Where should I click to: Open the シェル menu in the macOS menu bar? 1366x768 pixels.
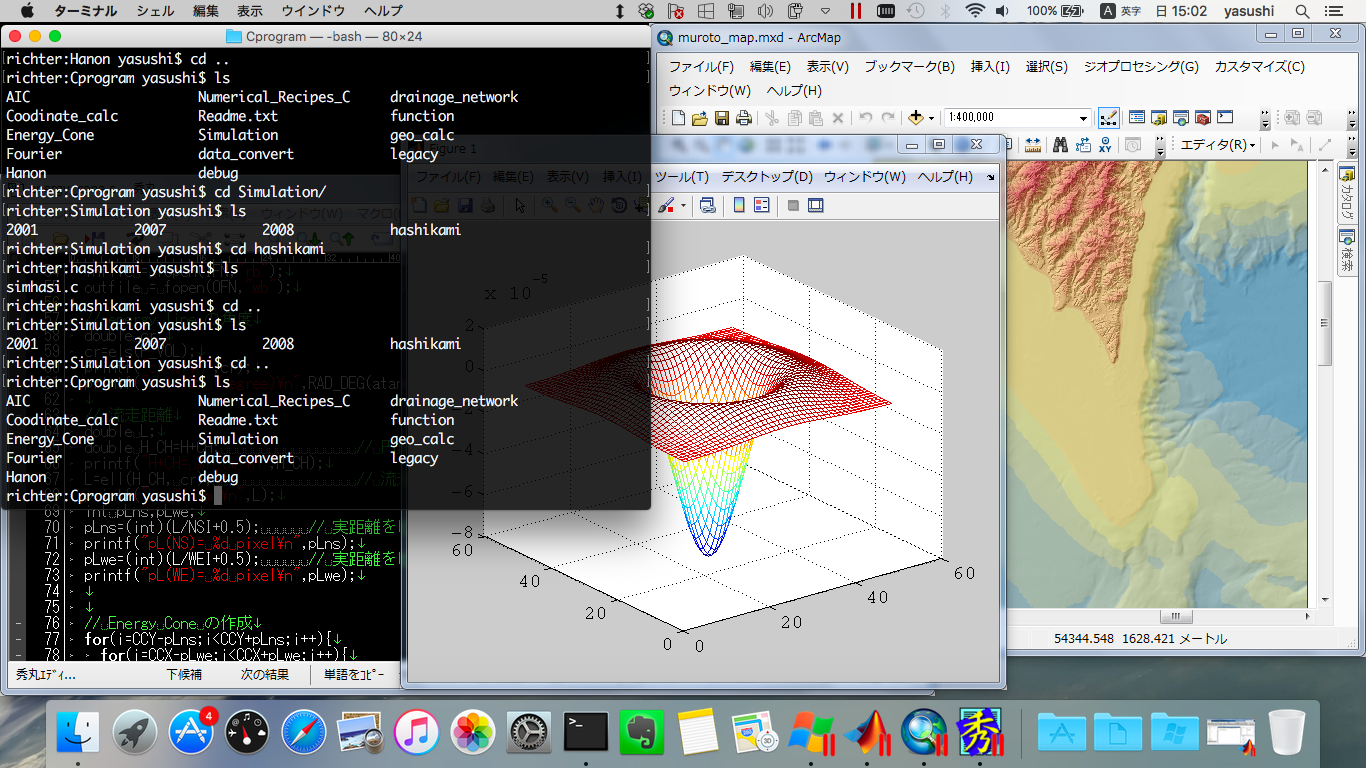tap(154, 11)
